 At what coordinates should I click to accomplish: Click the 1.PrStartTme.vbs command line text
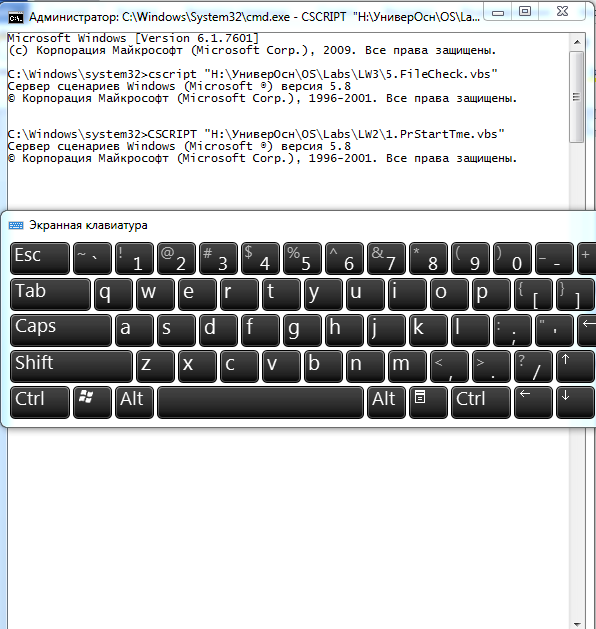point(256,134)
